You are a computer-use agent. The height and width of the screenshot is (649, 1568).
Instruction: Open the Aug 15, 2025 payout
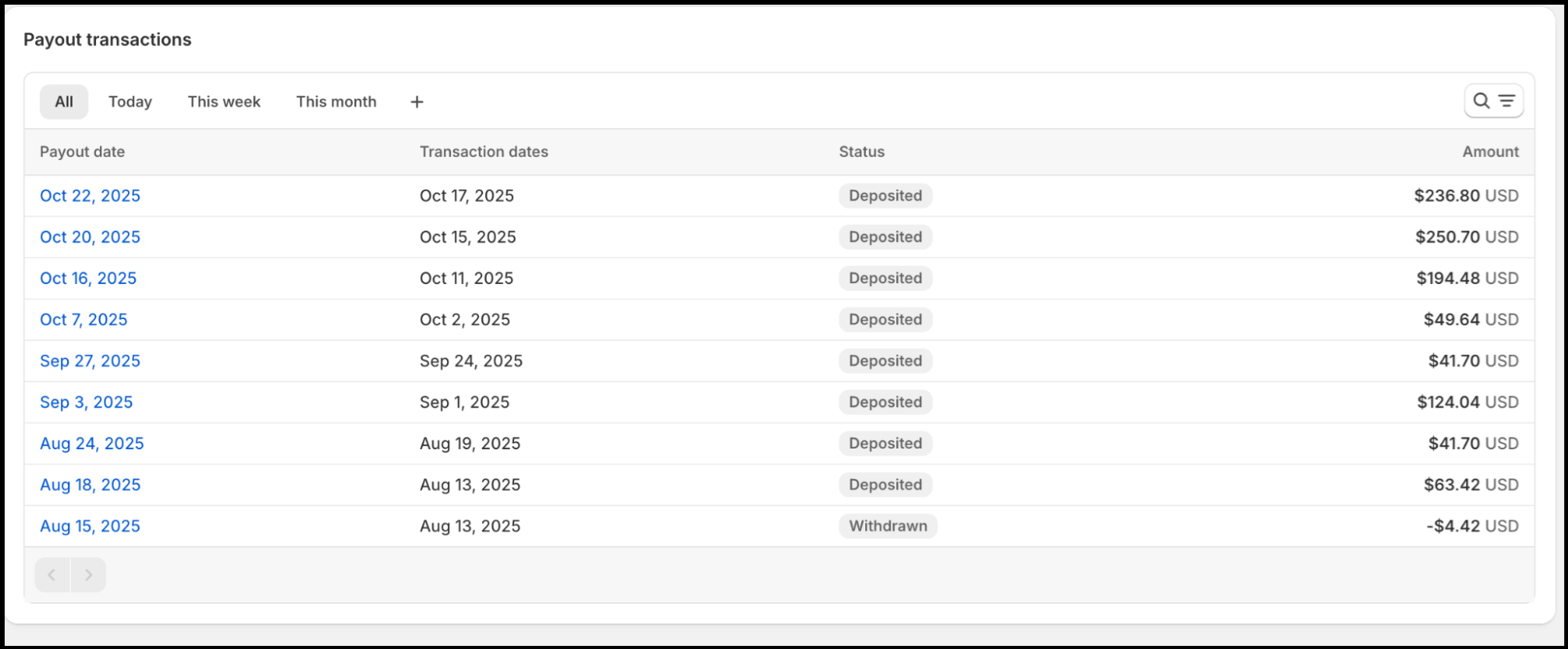coord(90,527)
